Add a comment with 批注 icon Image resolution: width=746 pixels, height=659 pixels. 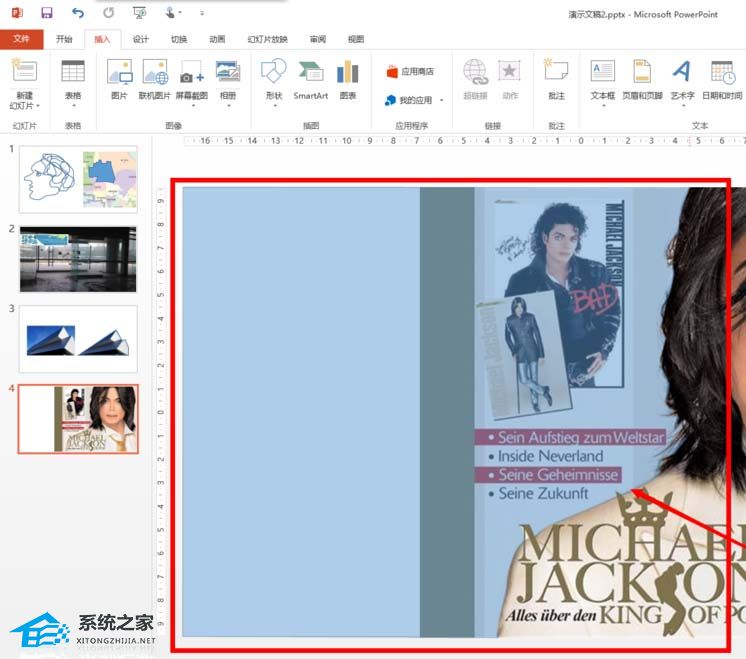click(556, 79)
